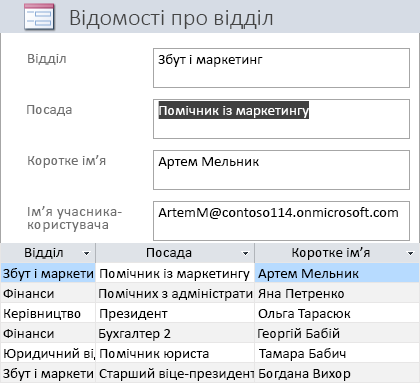The height and width of the screenshot is (384, 420).
Task: Select cell Збут і маркети in Артем Мельник row
Action: 48,274
